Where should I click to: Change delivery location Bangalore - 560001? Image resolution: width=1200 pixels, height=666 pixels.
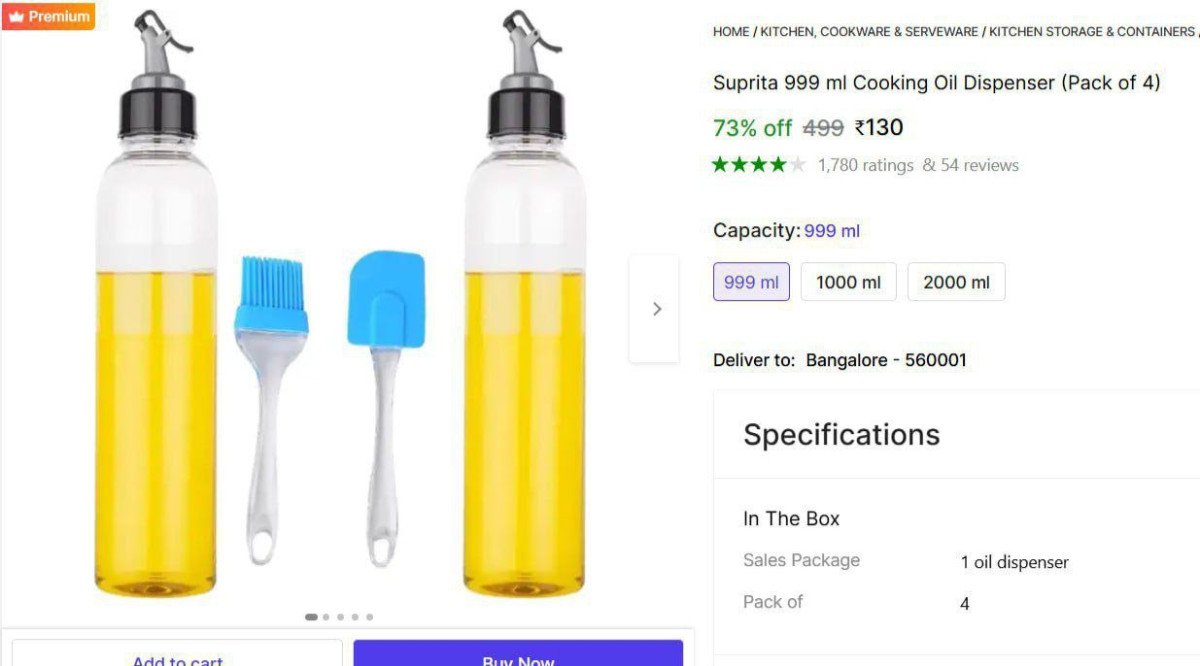886,360
